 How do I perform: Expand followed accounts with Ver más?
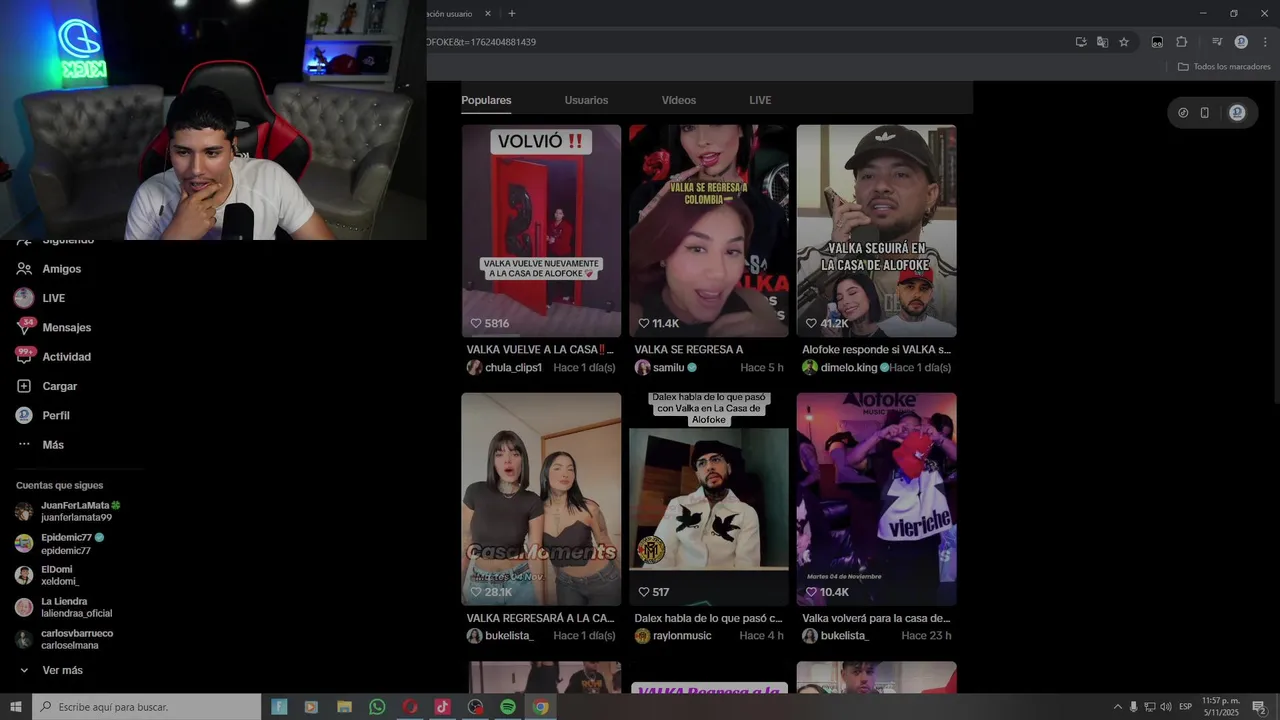(x=50, y=670)
